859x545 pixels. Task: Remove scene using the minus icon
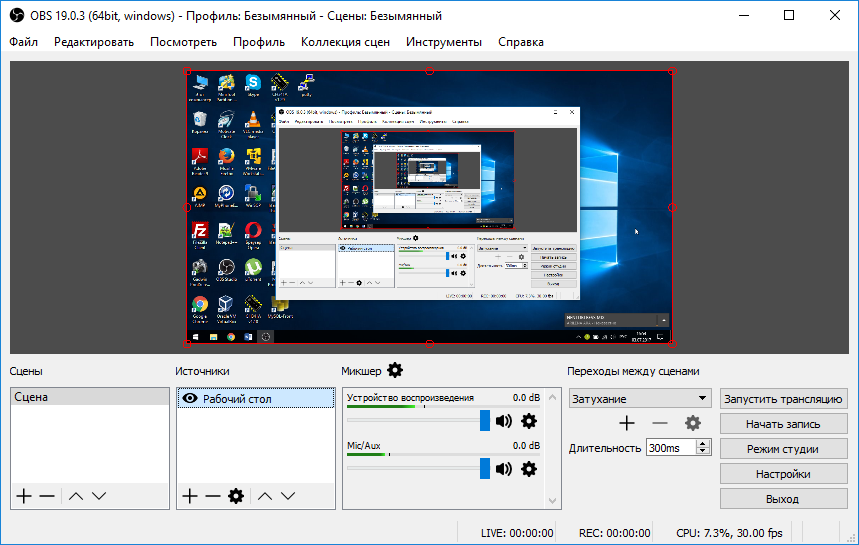[x=47, y=496]
